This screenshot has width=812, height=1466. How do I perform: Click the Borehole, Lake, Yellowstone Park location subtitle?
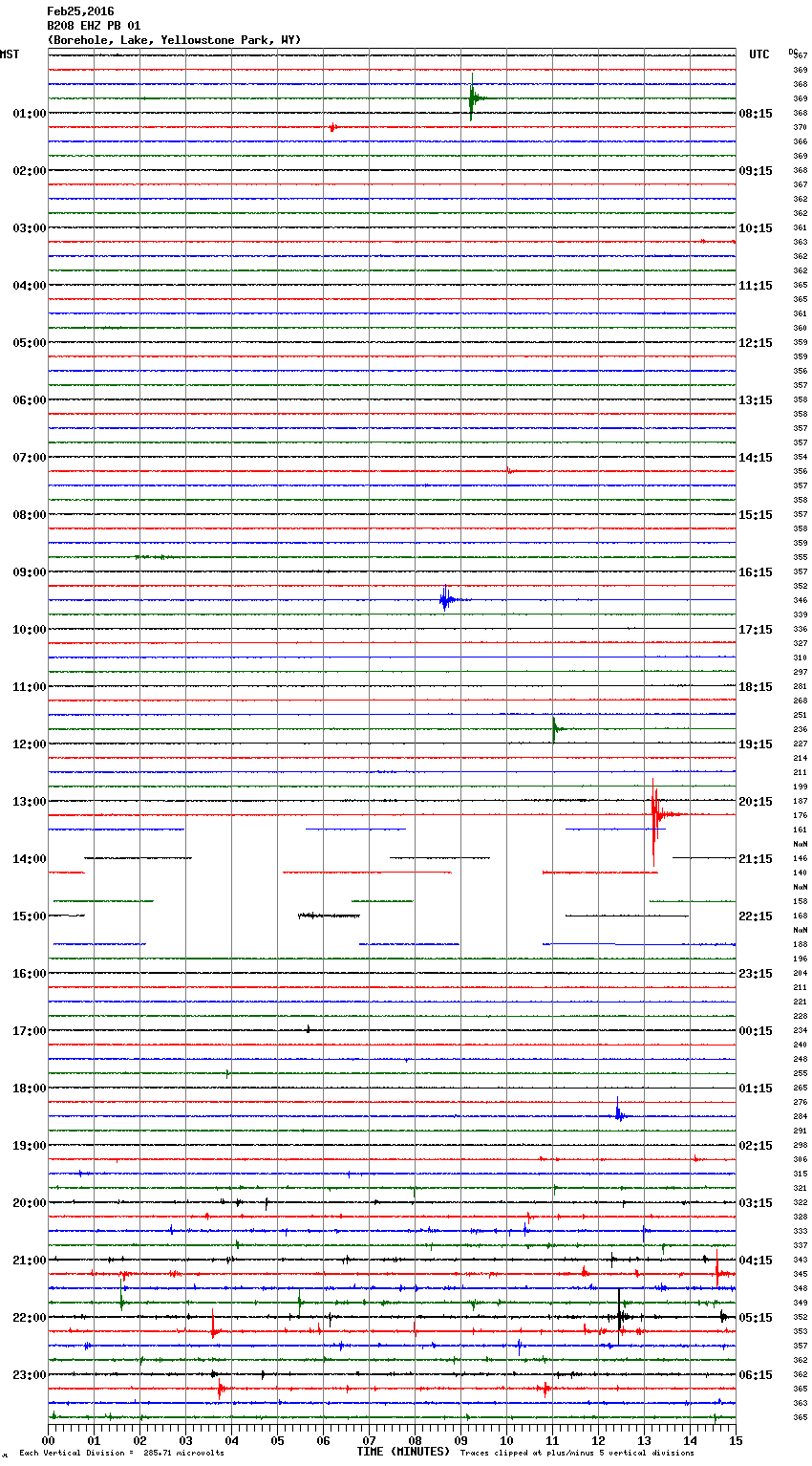coord(174,40)
